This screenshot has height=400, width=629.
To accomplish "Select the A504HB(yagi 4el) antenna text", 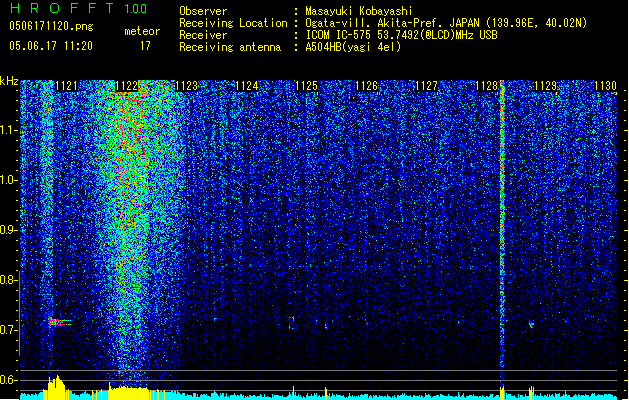I will click(x=353, y=47).
